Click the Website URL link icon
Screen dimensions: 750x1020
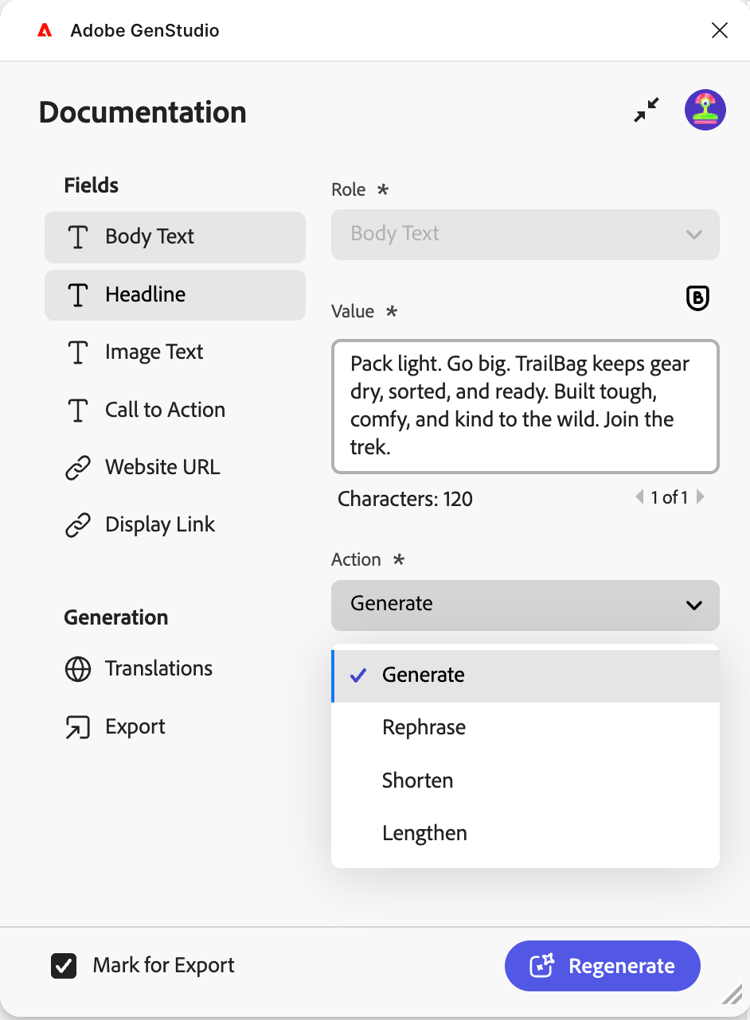click(80, 467)
